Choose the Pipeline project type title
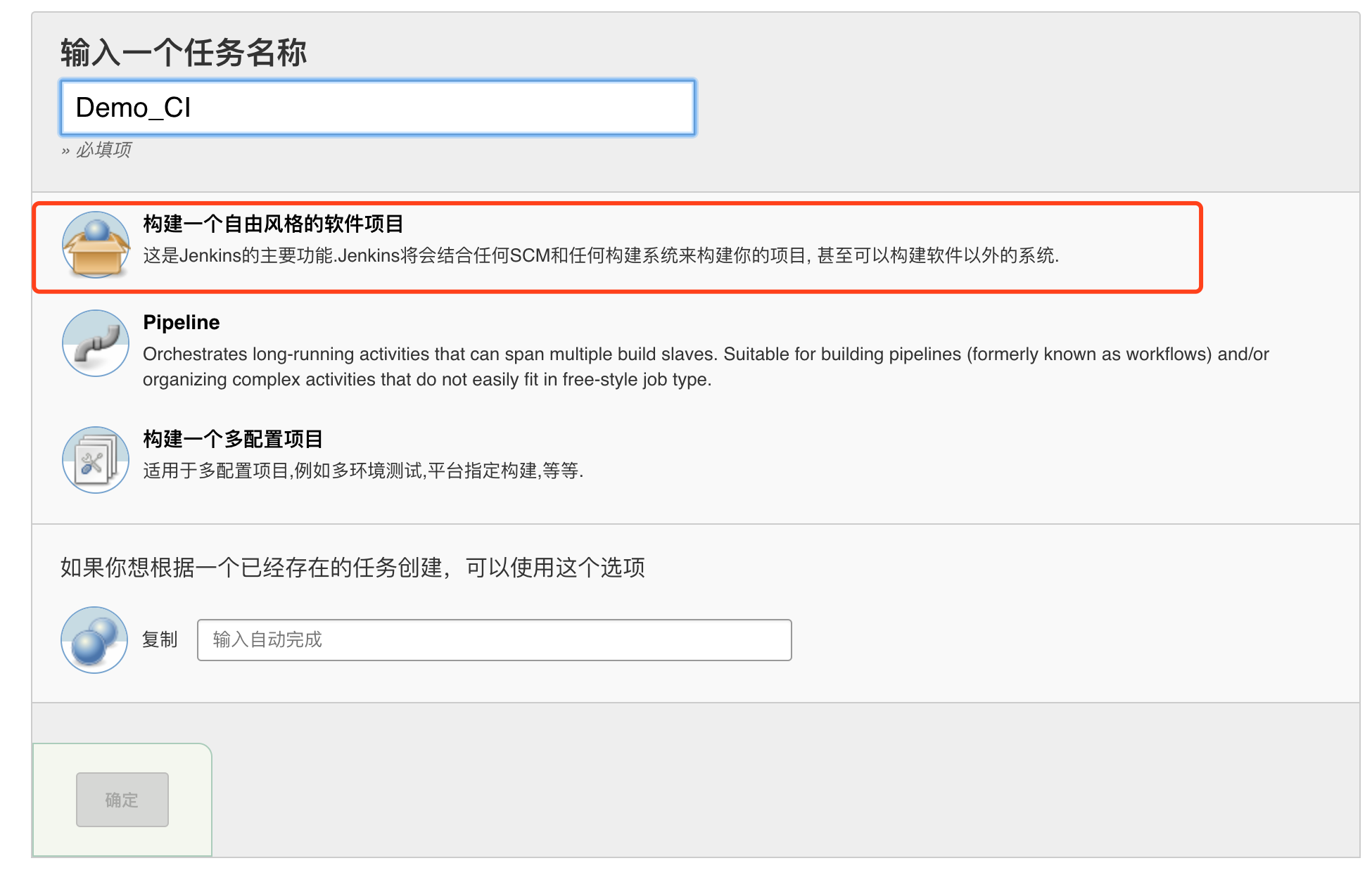1372x875 pixels. [x=182, y=322]
